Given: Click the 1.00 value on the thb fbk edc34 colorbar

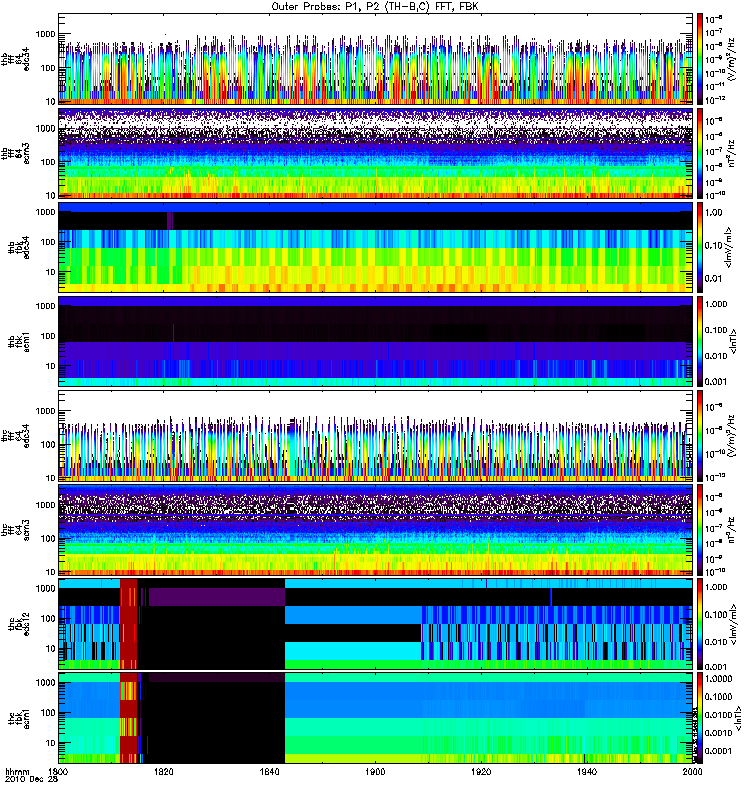Looking at the screenshot, I should pos(714,213).
